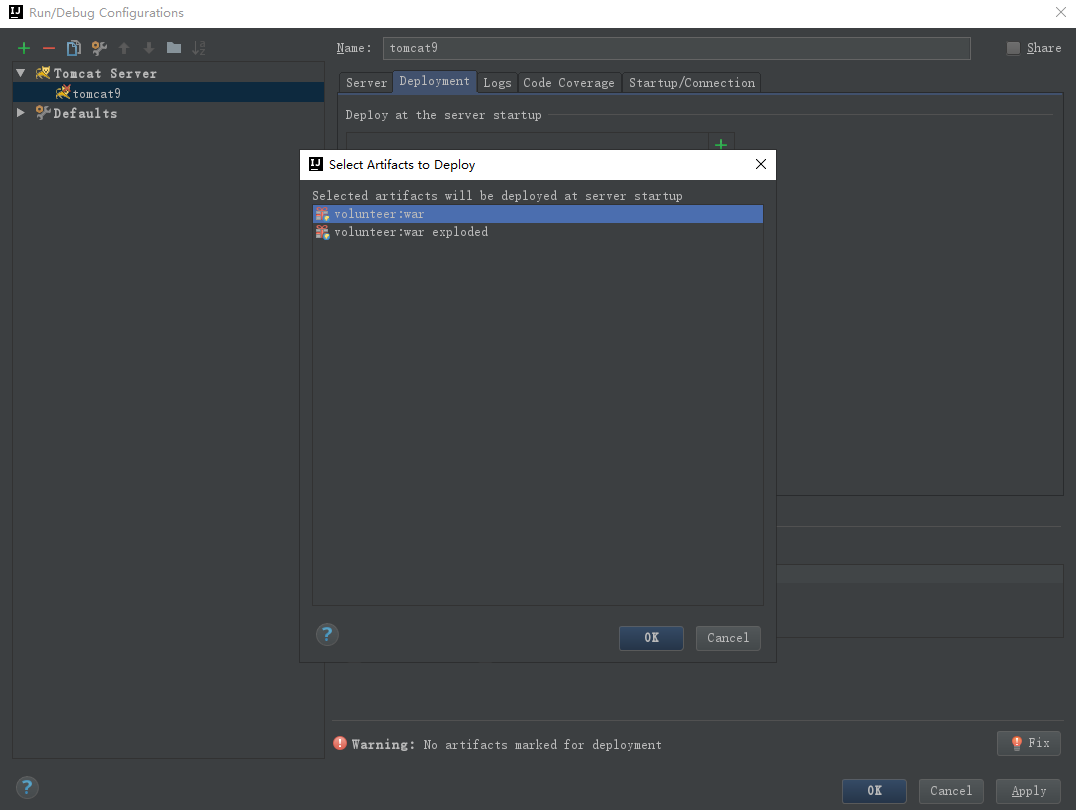Expand the Defaults tree node
The image size is (1076, 810).
21,113
